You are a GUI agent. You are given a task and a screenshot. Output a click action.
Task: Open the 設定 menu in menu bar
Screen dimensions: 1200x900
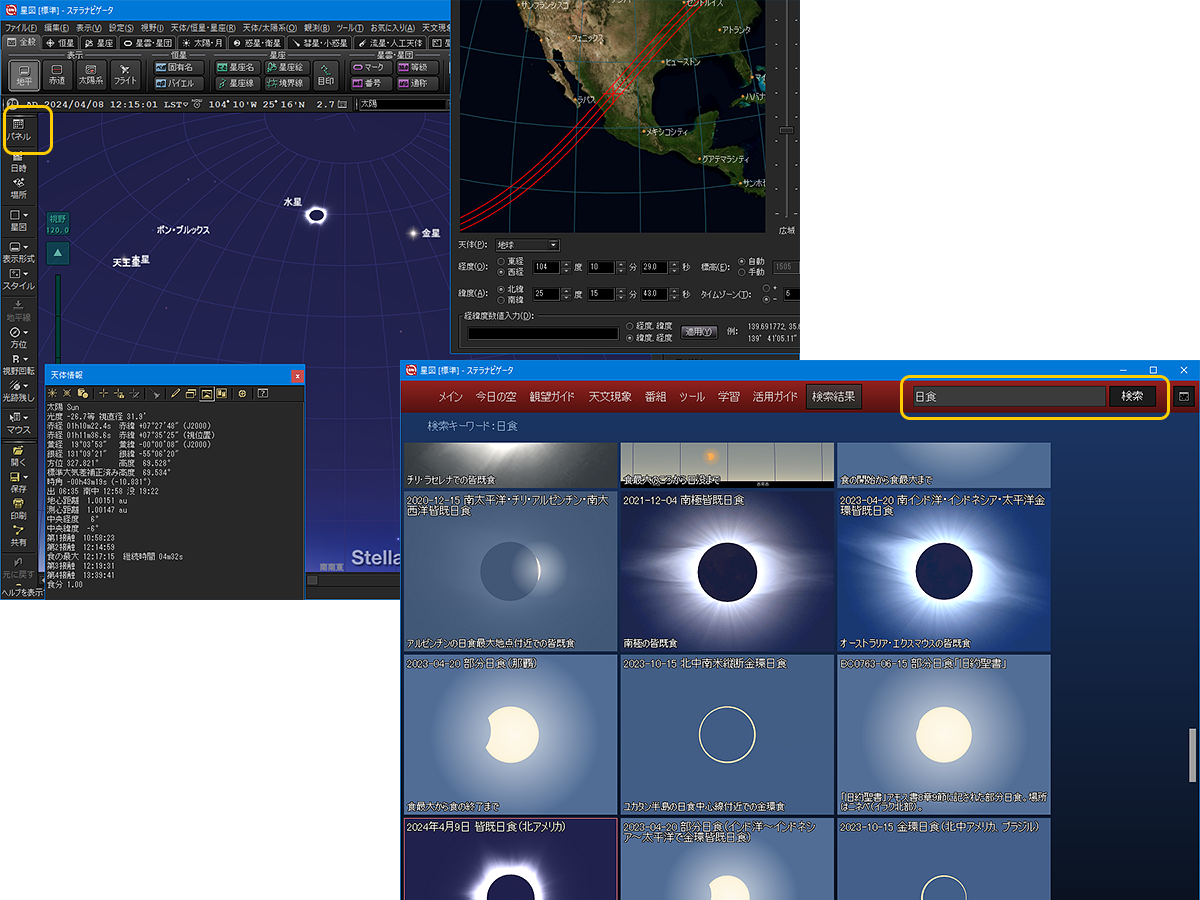point(121,28)
